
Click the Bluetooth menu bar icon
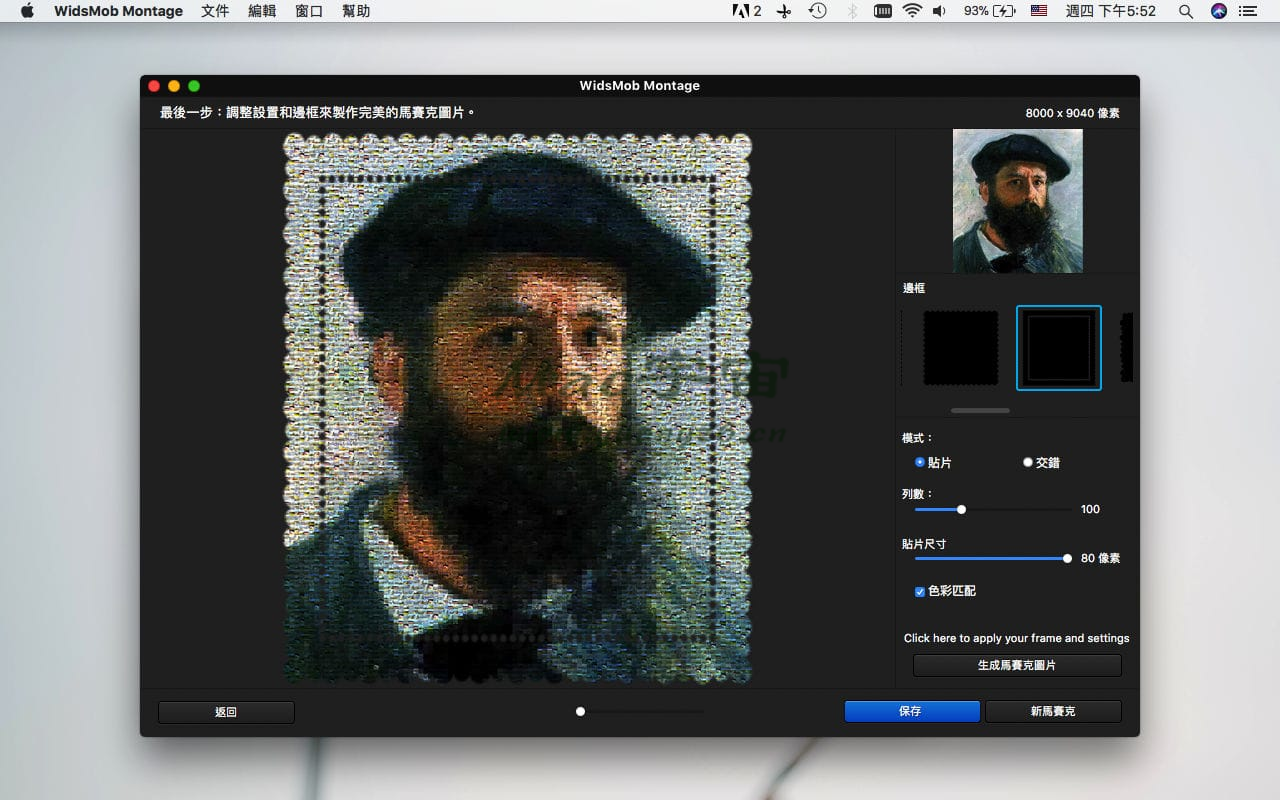coord(852,11)
